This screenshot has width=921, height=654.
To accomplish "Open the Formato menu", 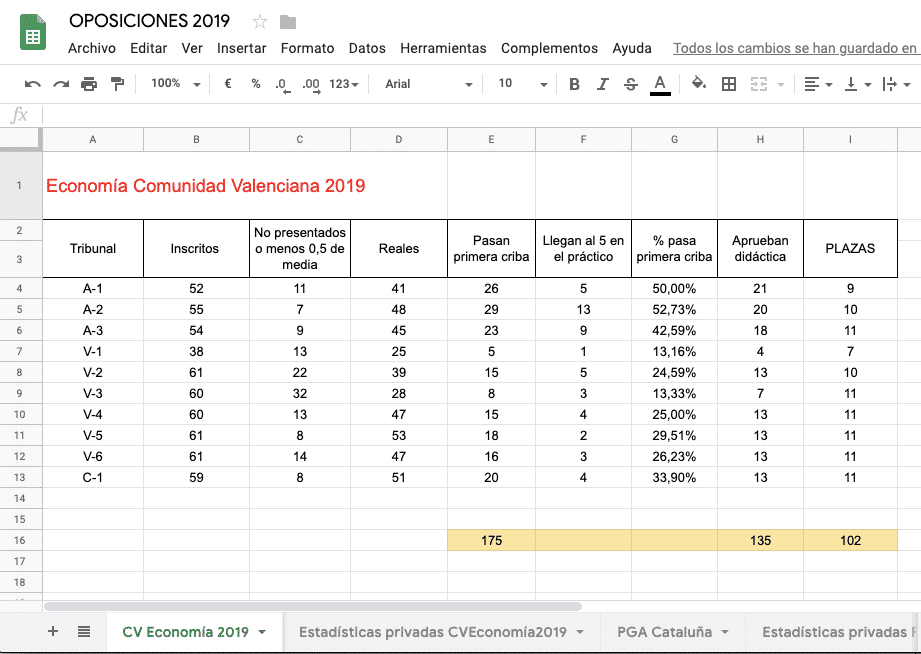I will click(x=307, y=48).
